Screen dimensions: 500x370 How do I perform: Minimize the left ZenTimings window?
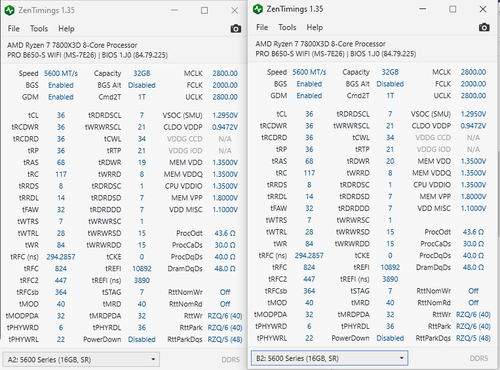point(174,10)
